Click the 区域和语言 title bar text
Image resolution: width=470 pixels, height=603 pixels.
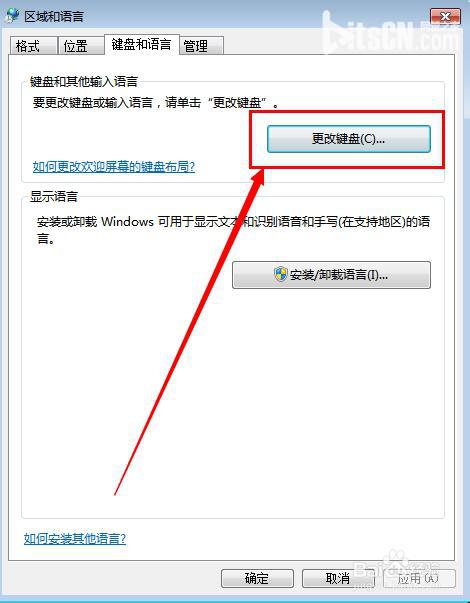click(54, 17)
